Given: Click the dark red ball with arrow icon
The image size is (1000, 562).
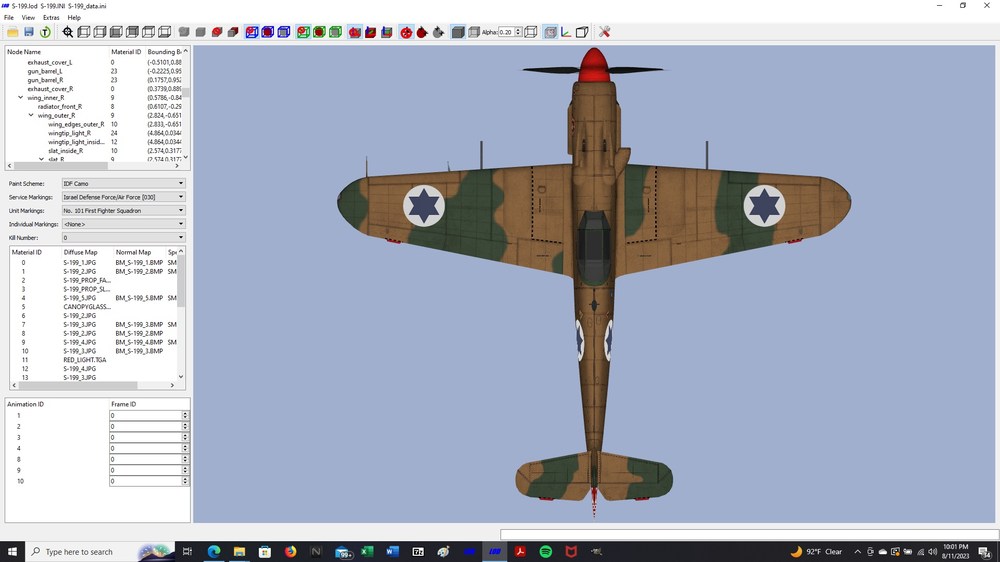Looking at the screenshot, I should tap(422, 32).
